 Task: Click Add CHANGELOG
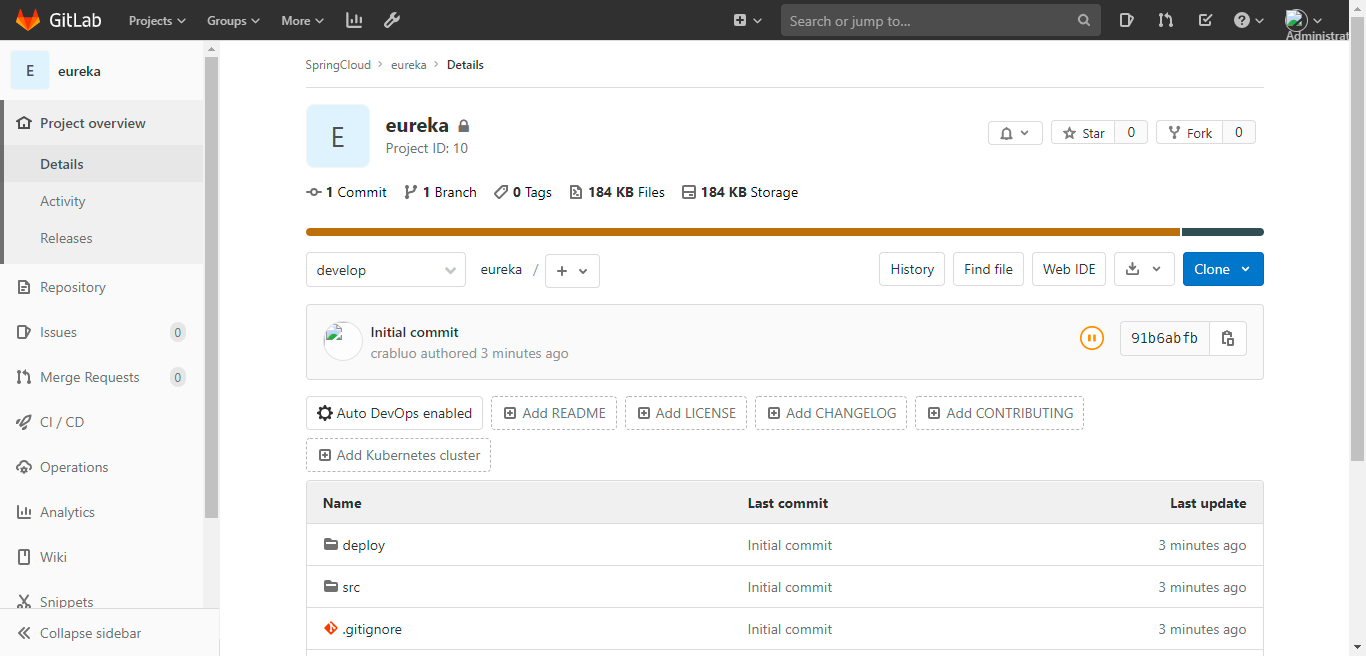(831, 413)
